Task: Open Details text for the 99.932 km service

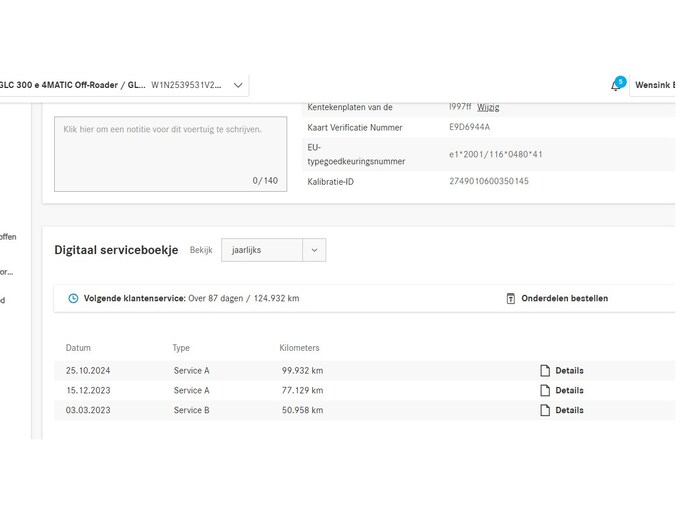Action: (569, 370)
